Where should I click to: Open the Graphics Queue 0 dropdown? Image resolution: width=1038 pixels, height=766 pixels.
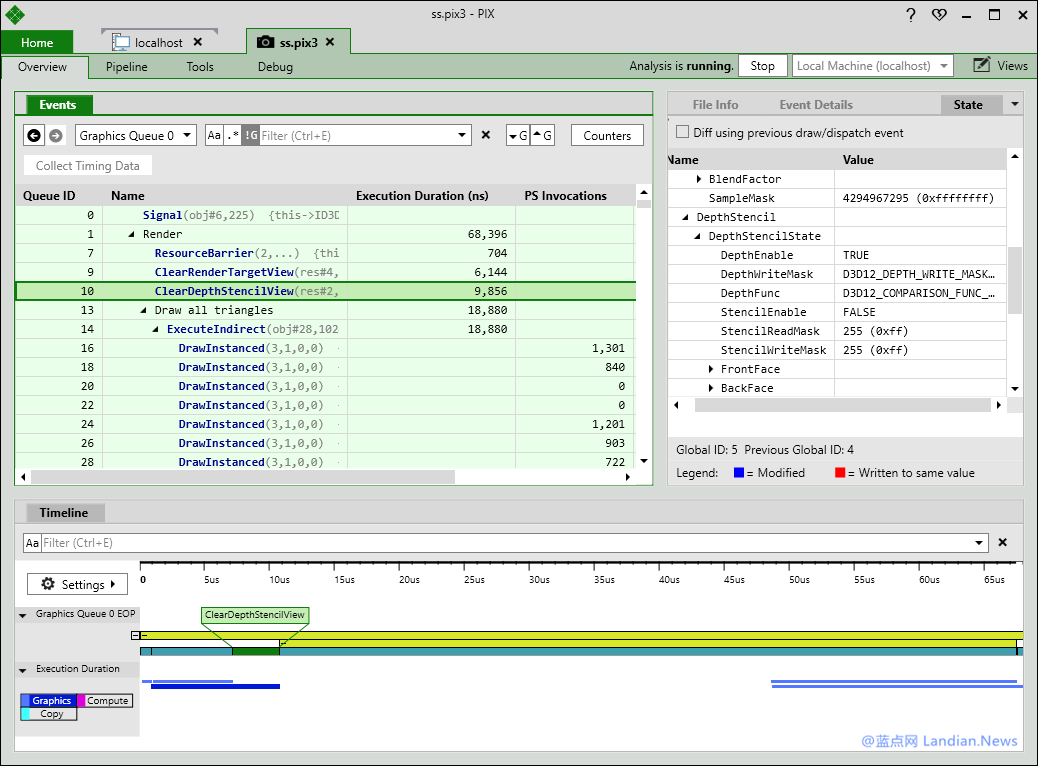[135, 136]
